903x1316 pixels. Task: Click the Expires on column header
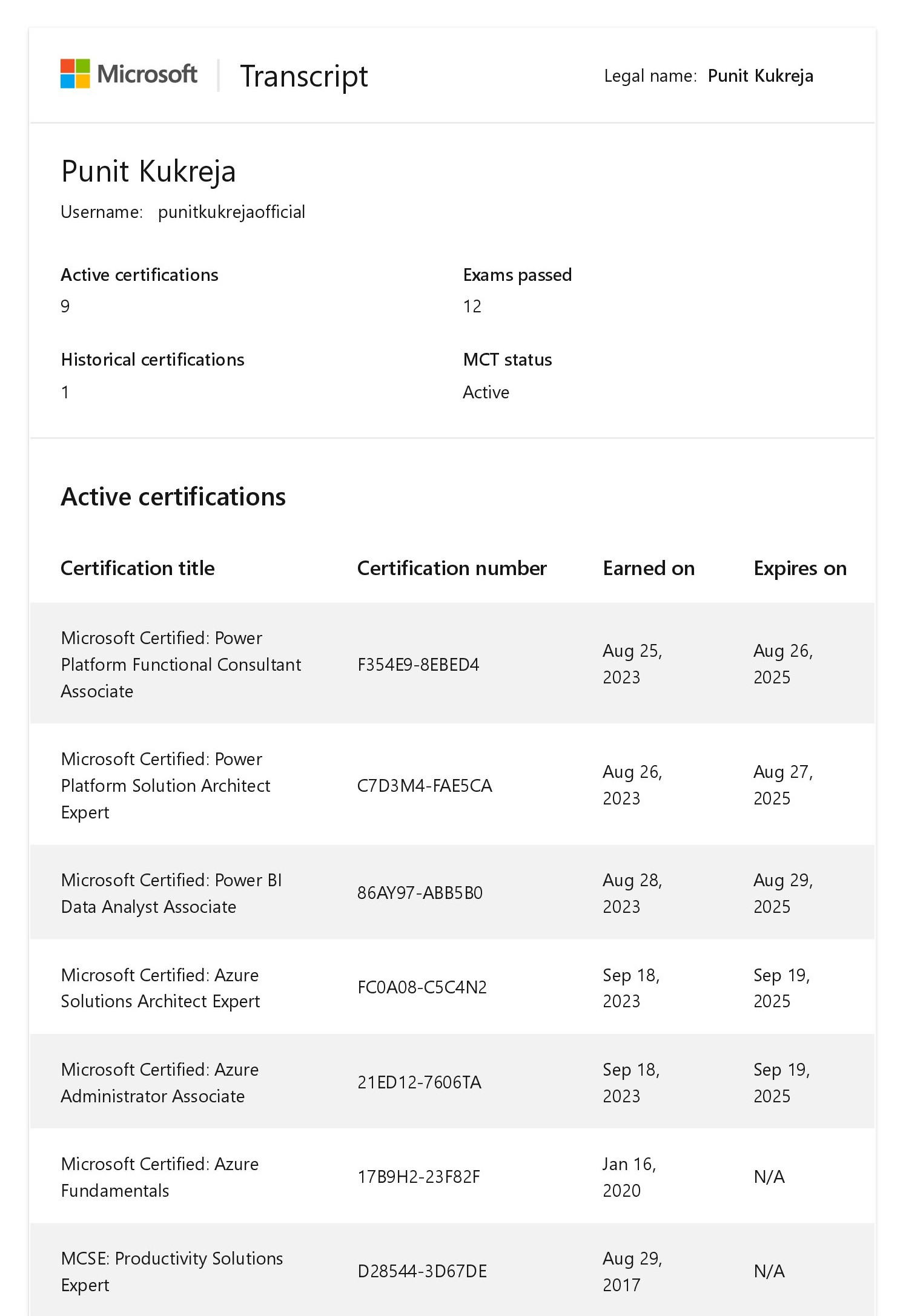click(799, 568)
